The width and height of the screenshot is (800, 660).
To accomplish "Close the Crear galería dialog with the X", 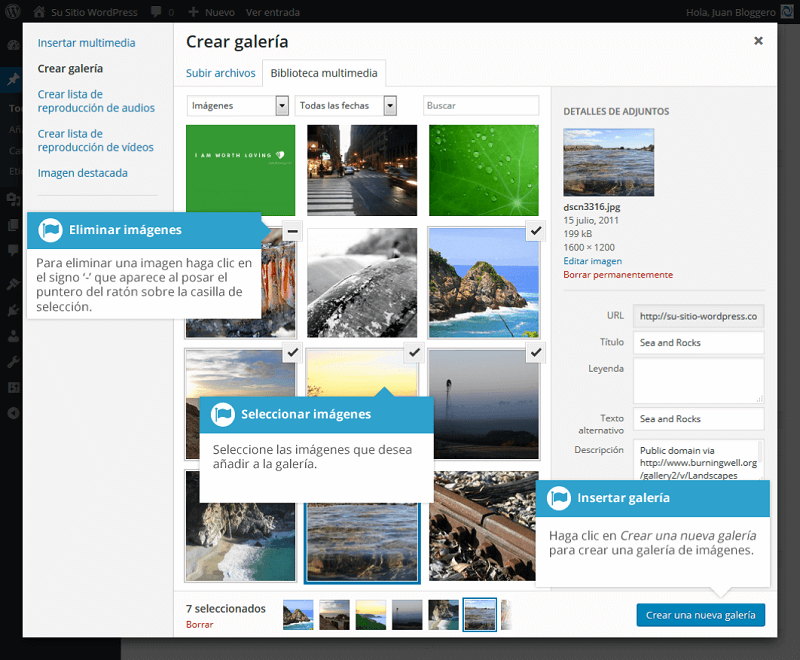I will click(758, 41).
